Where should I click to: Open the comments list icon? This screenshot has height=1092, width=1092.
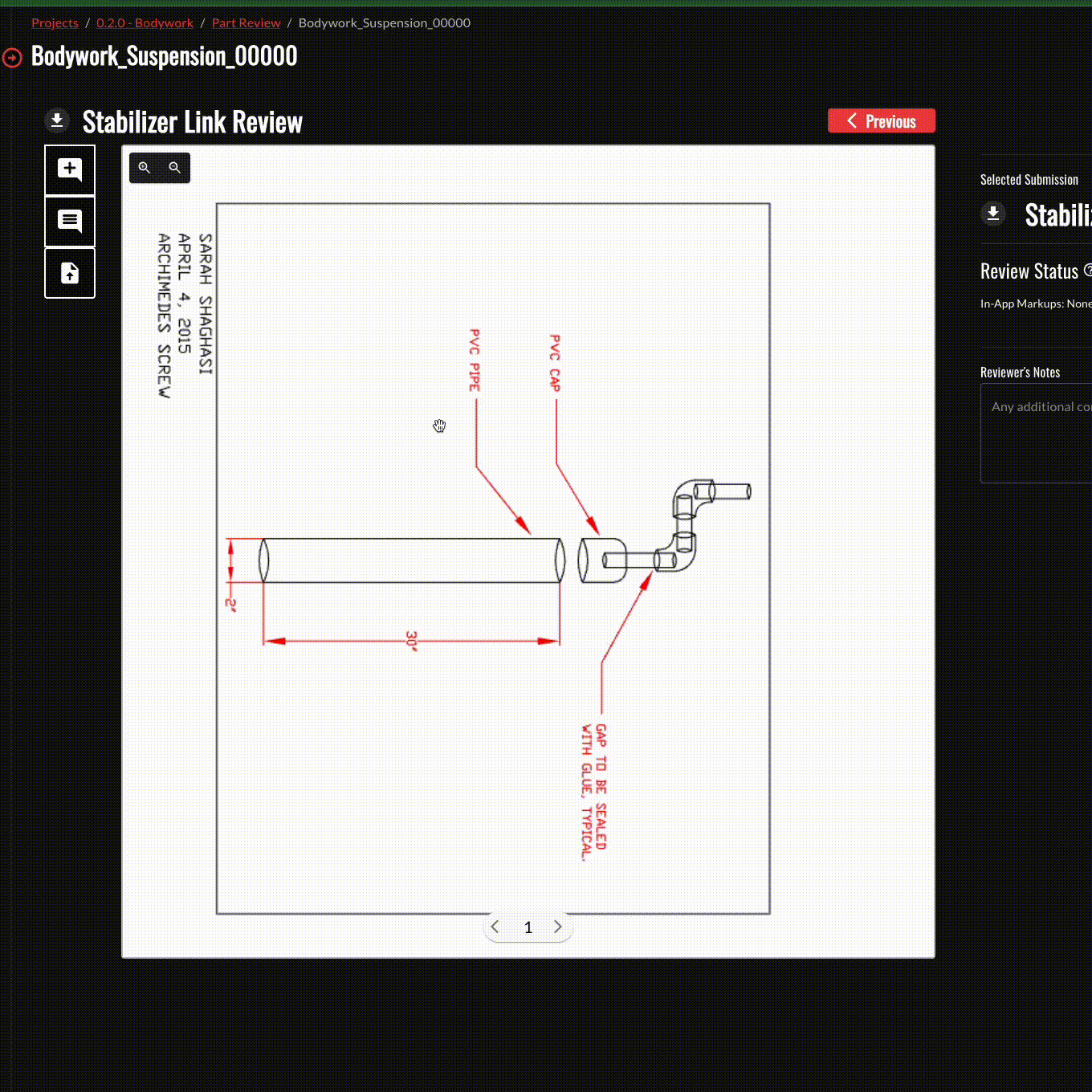[x=70, y=221]
